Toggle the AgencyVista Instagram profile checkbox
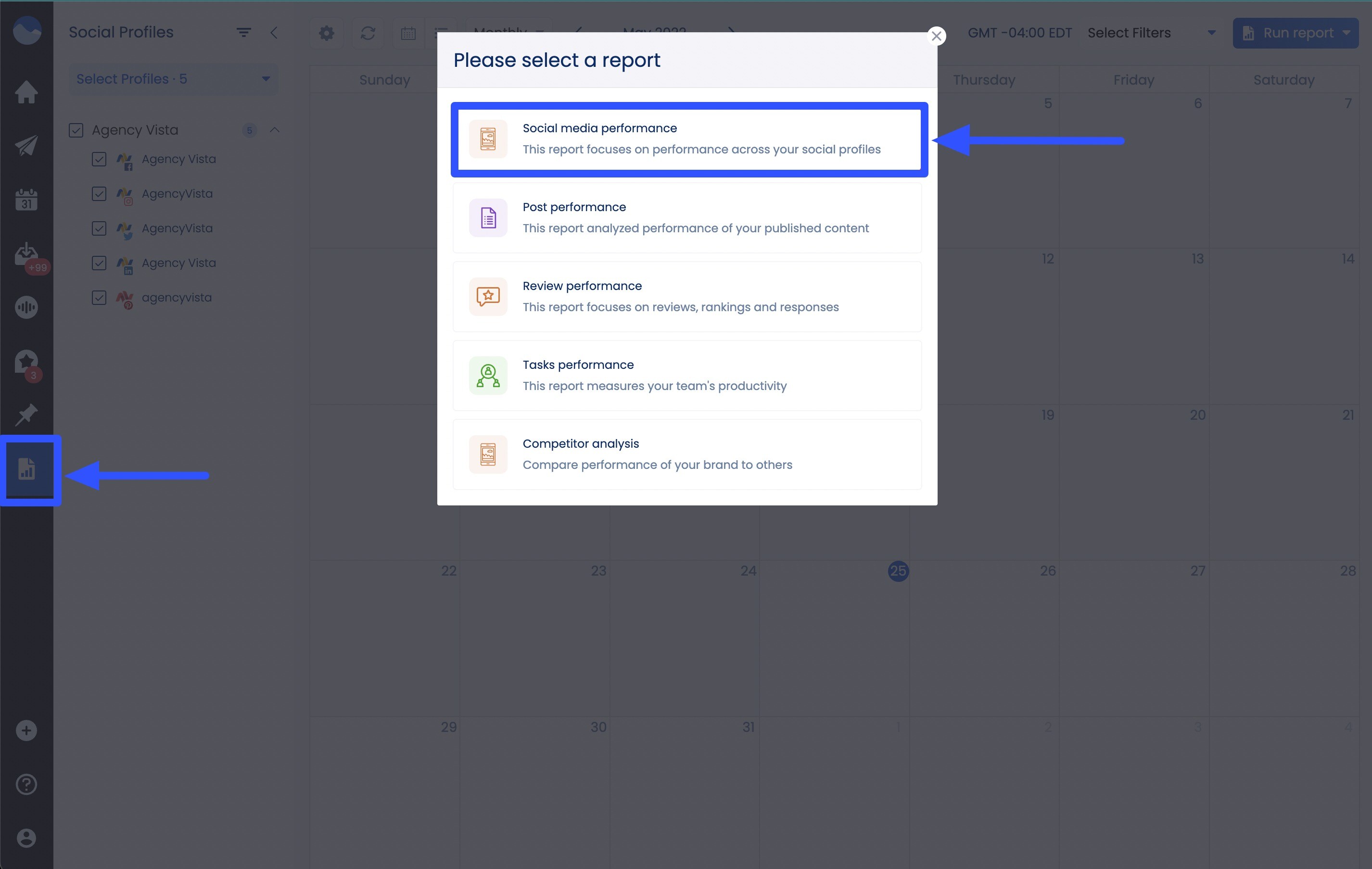This screenshot has width=1372, height=869. [x=99, y=194]
